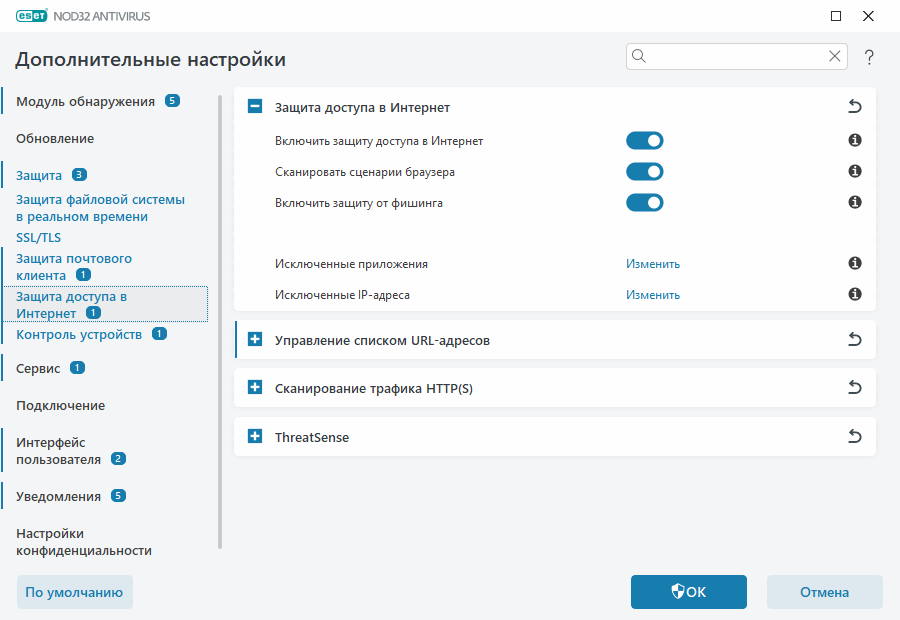Click revert icon on «Сканирование трафика HTTP(S)»
This screenshot has height=620, width=900.
click(x=854, y=388)
